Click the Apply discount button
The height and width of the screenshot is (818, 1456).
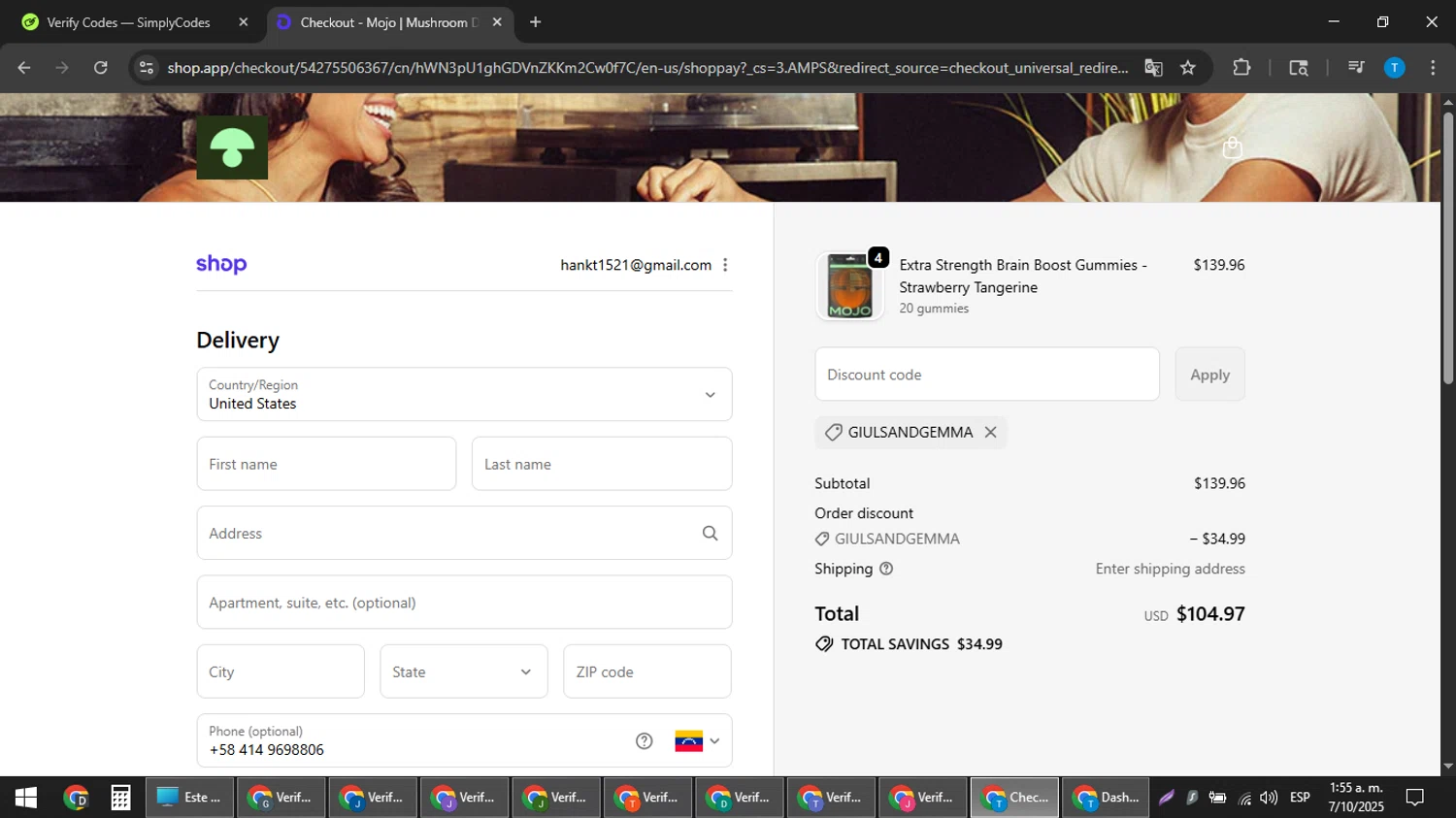tap(1209, 375)
